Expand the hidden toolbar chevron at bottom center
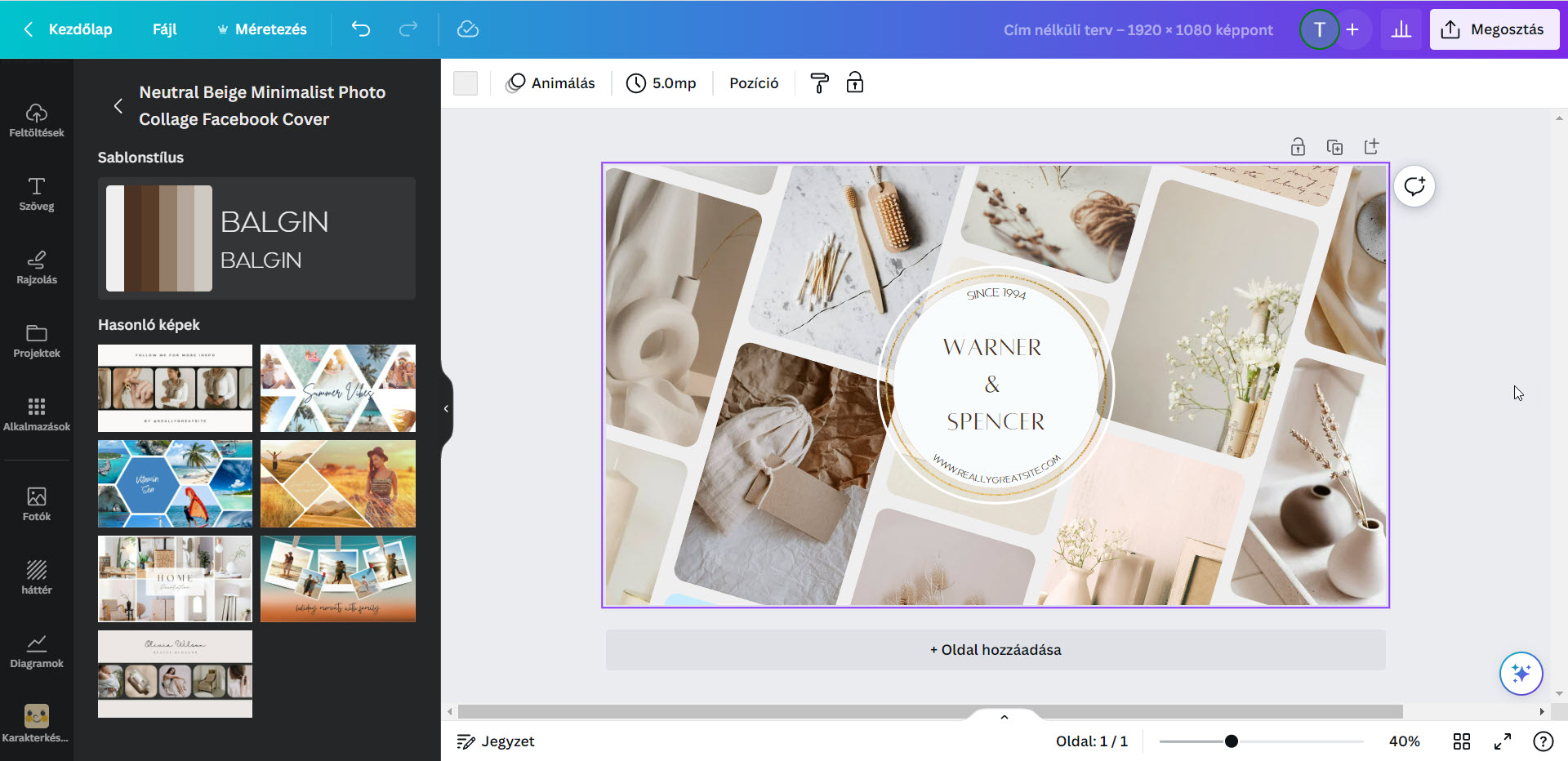Viewport: 1568px width, 761px height. [1004, 717]
